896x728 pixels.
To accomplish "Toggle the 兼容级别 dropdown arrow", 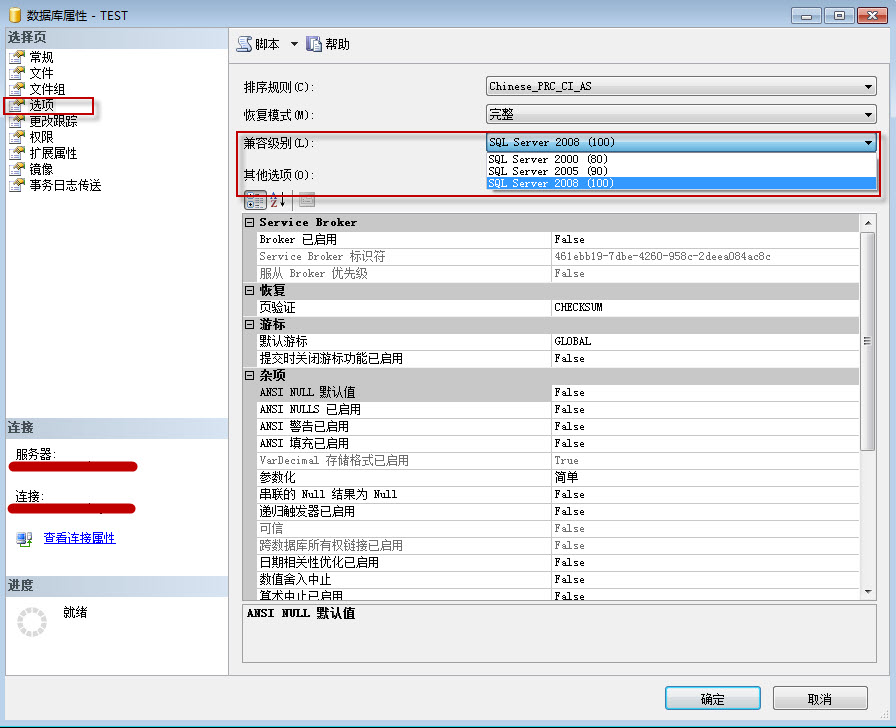I will pyautogui.click(x=868, y=142).
